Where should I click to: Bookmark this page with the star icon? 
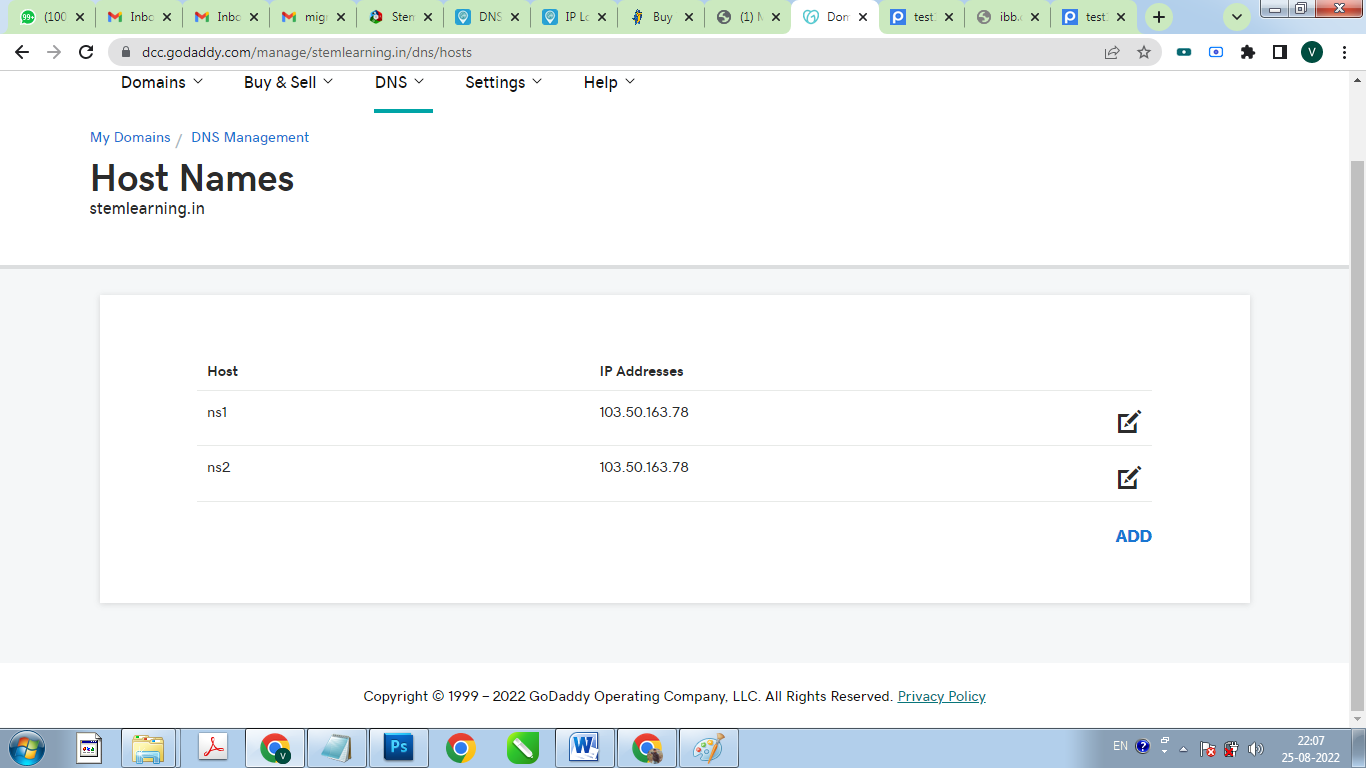coord(1144,52)
